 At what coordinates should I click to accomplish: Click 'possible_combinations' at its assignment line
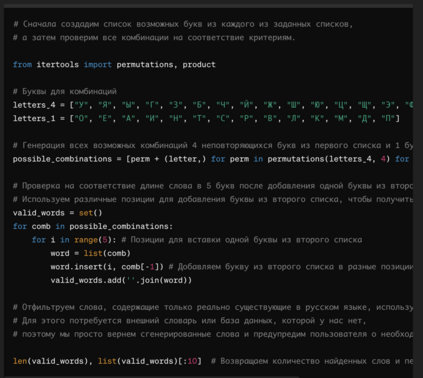(x=62, y=159)
